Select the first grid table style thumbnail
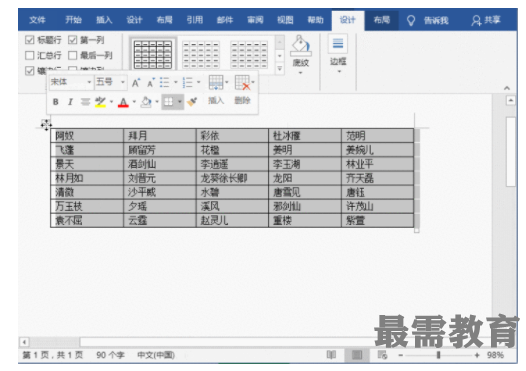The height and width of the screenshot is (371, 526). pyautogui.click(x=153, y=54)
